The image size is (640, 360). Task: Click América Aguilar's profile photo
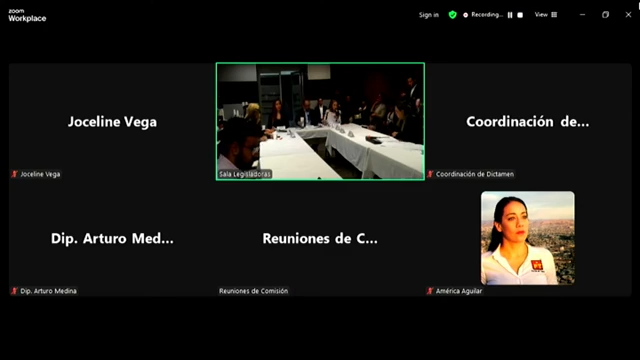pos(528,238)
